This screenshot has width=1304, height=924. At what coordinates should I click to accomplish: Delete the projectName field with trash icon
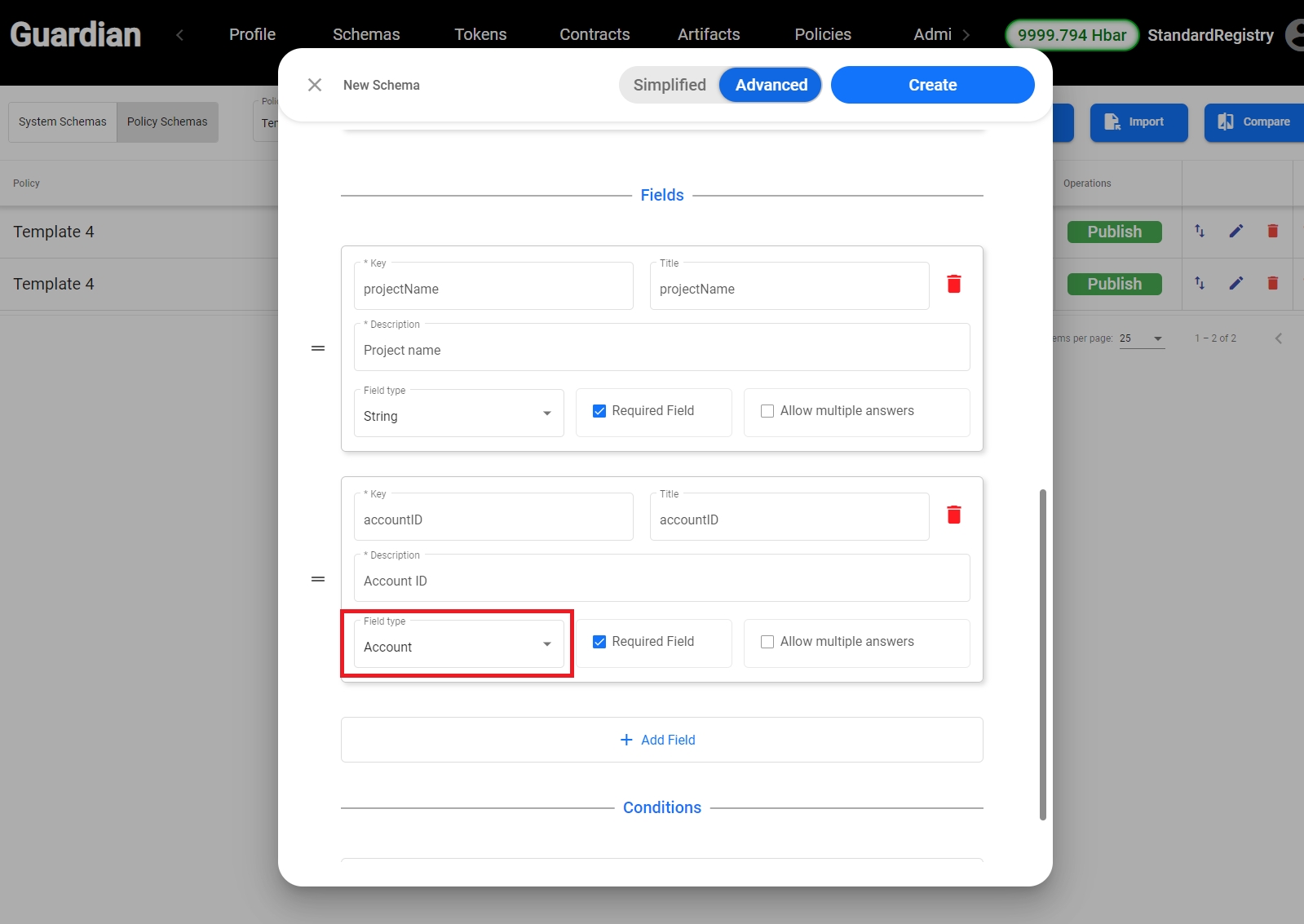pos(953,284)
